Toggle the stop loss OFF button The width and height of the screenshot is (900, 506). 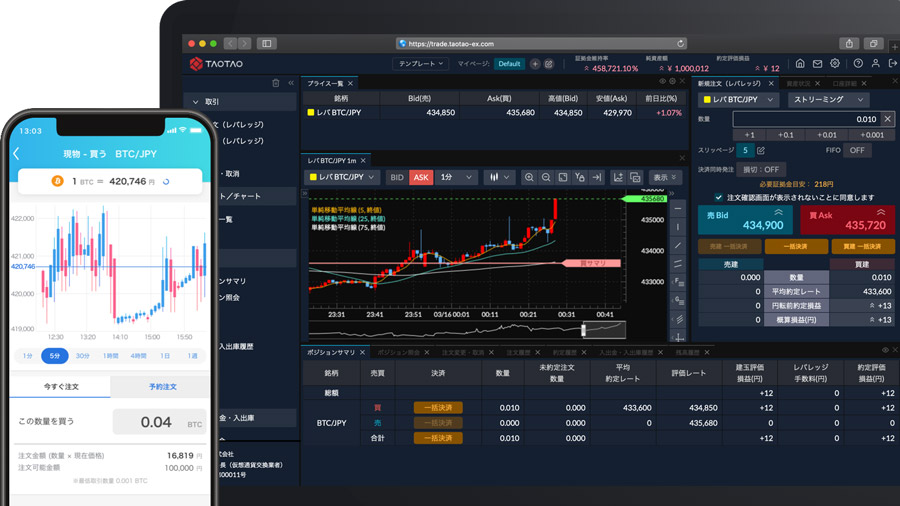click(x=761, y=169)
